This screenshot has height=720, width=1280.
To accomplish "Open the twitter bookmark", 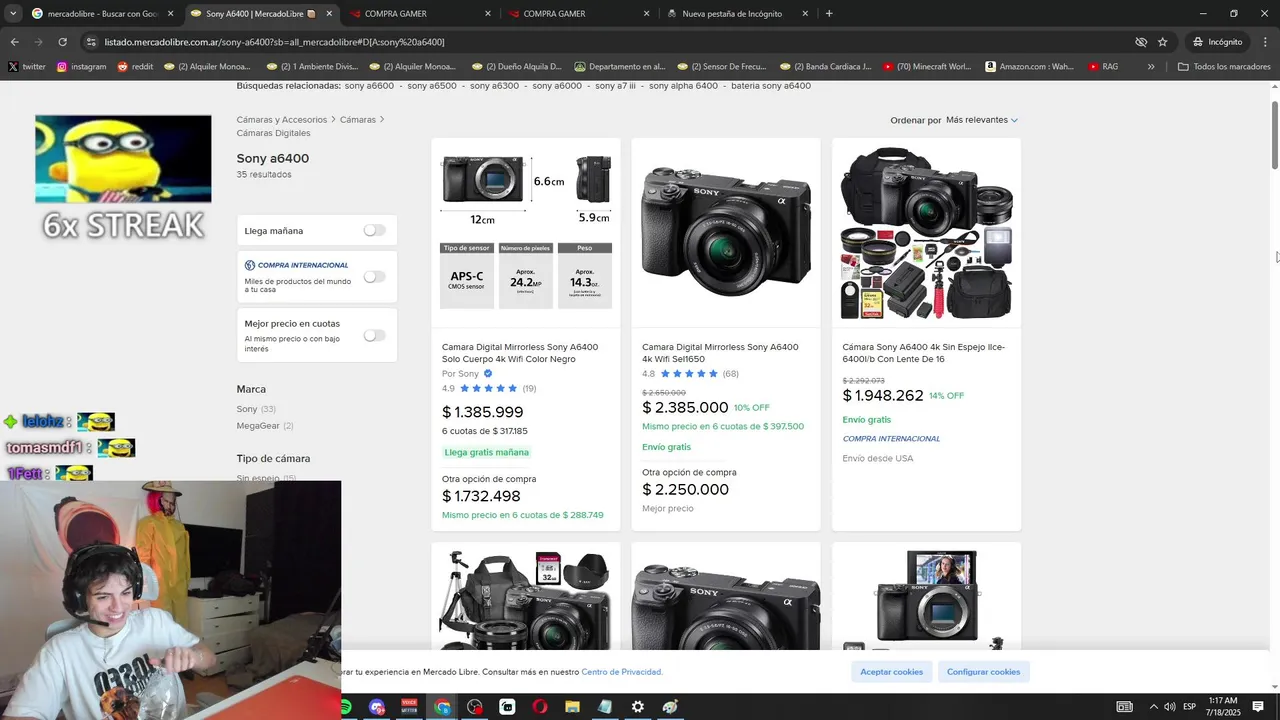I will pyautogui.click(x=27, y=67).
